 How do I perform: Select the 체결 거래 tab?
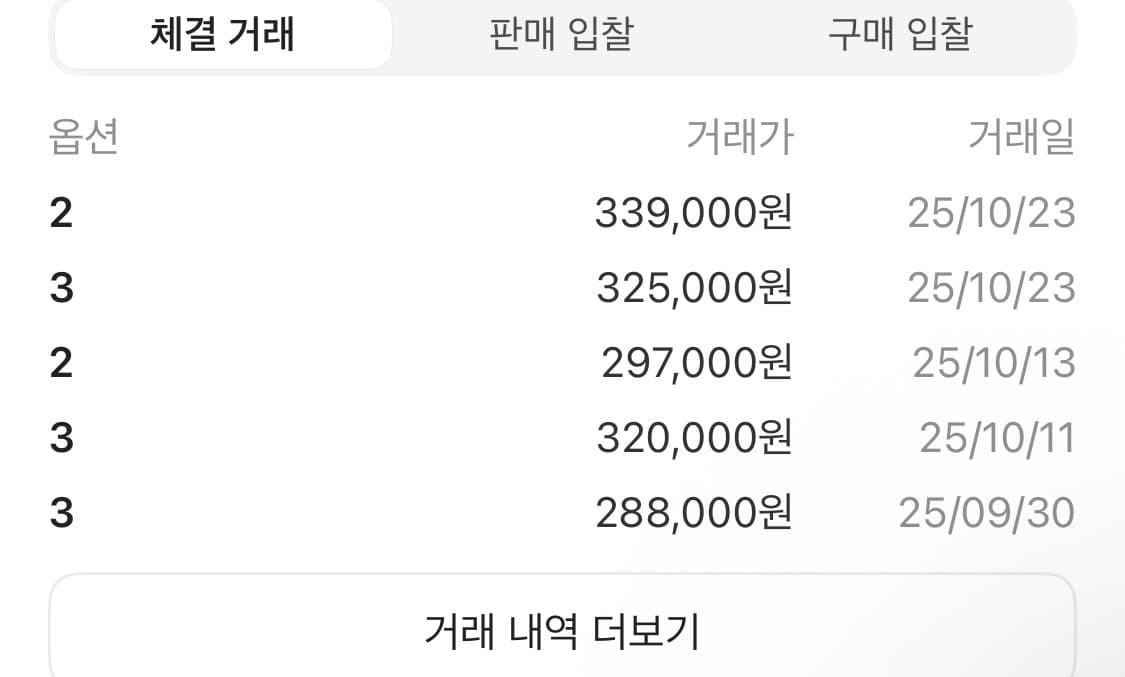222,35
